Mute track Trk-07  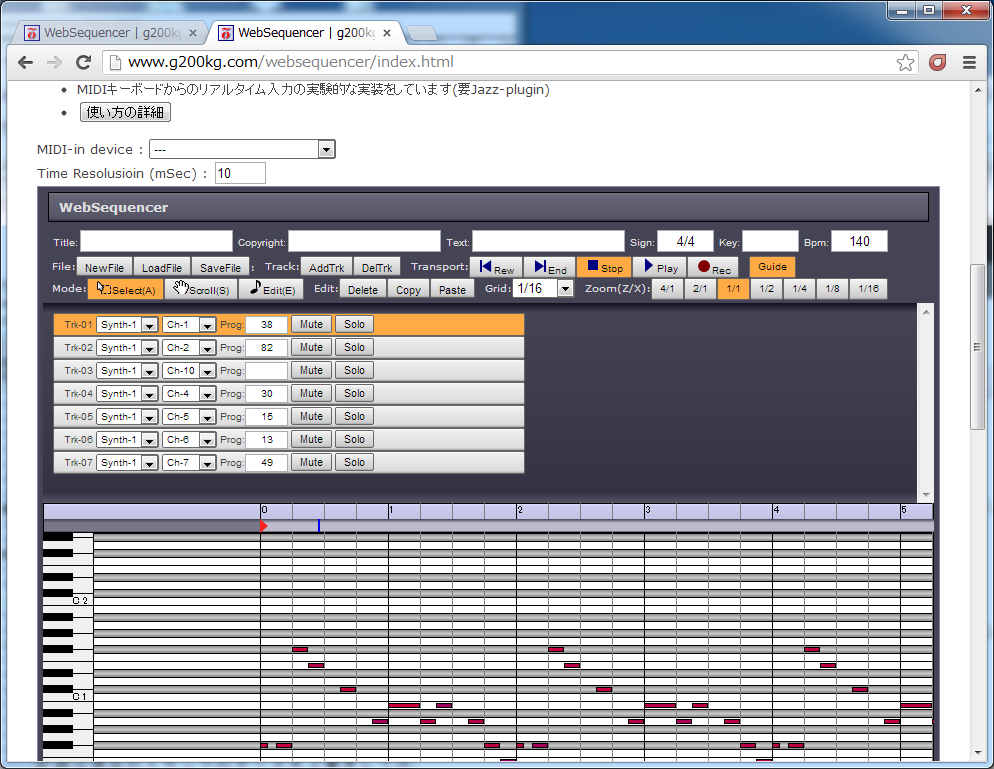coord(311,463)
